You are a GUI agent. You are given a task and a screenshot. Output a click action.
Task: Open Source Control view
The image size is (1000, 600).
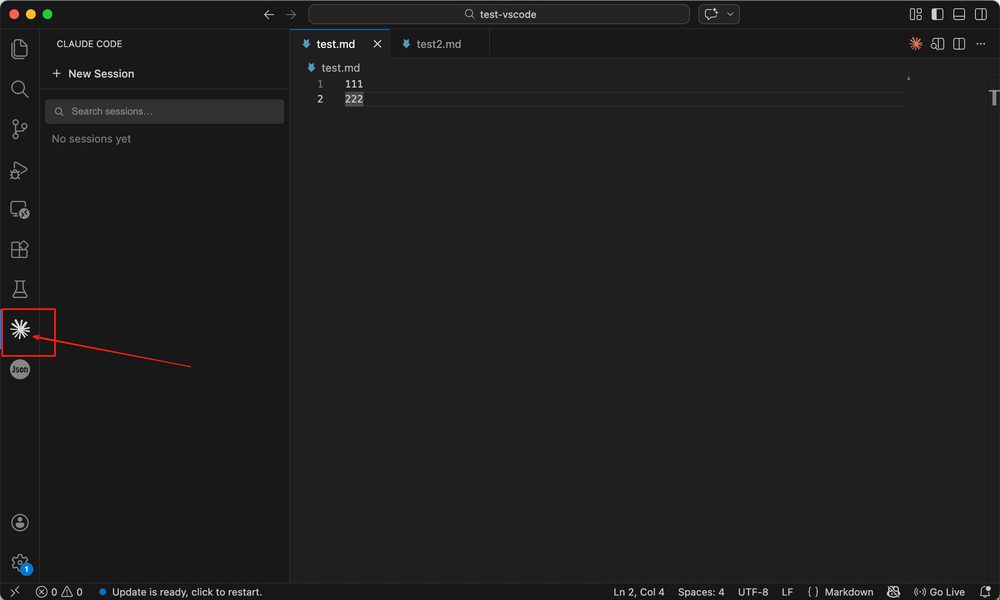[19, 129]
